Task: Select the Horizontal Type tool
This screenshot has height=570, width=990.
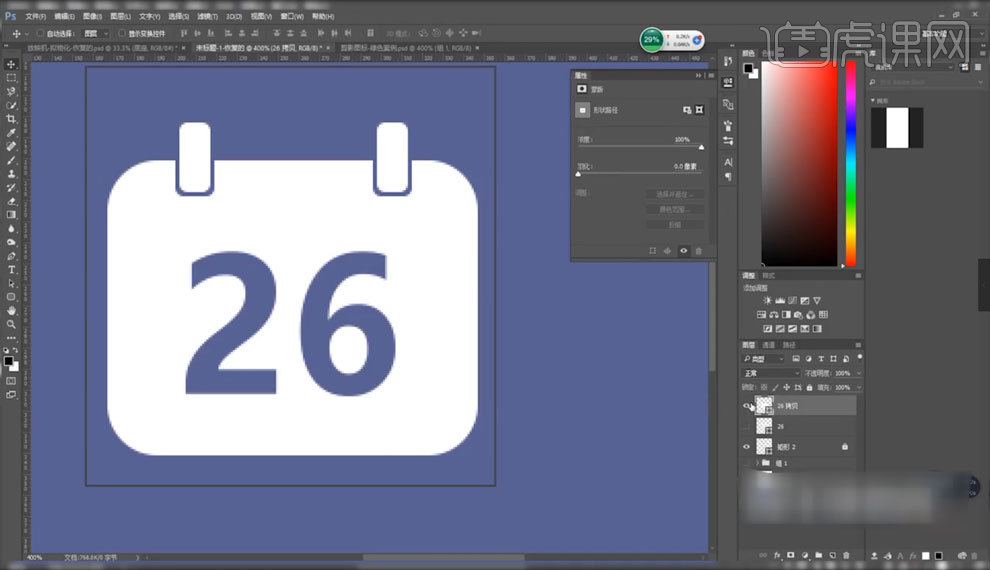Action: pos(11,270)
